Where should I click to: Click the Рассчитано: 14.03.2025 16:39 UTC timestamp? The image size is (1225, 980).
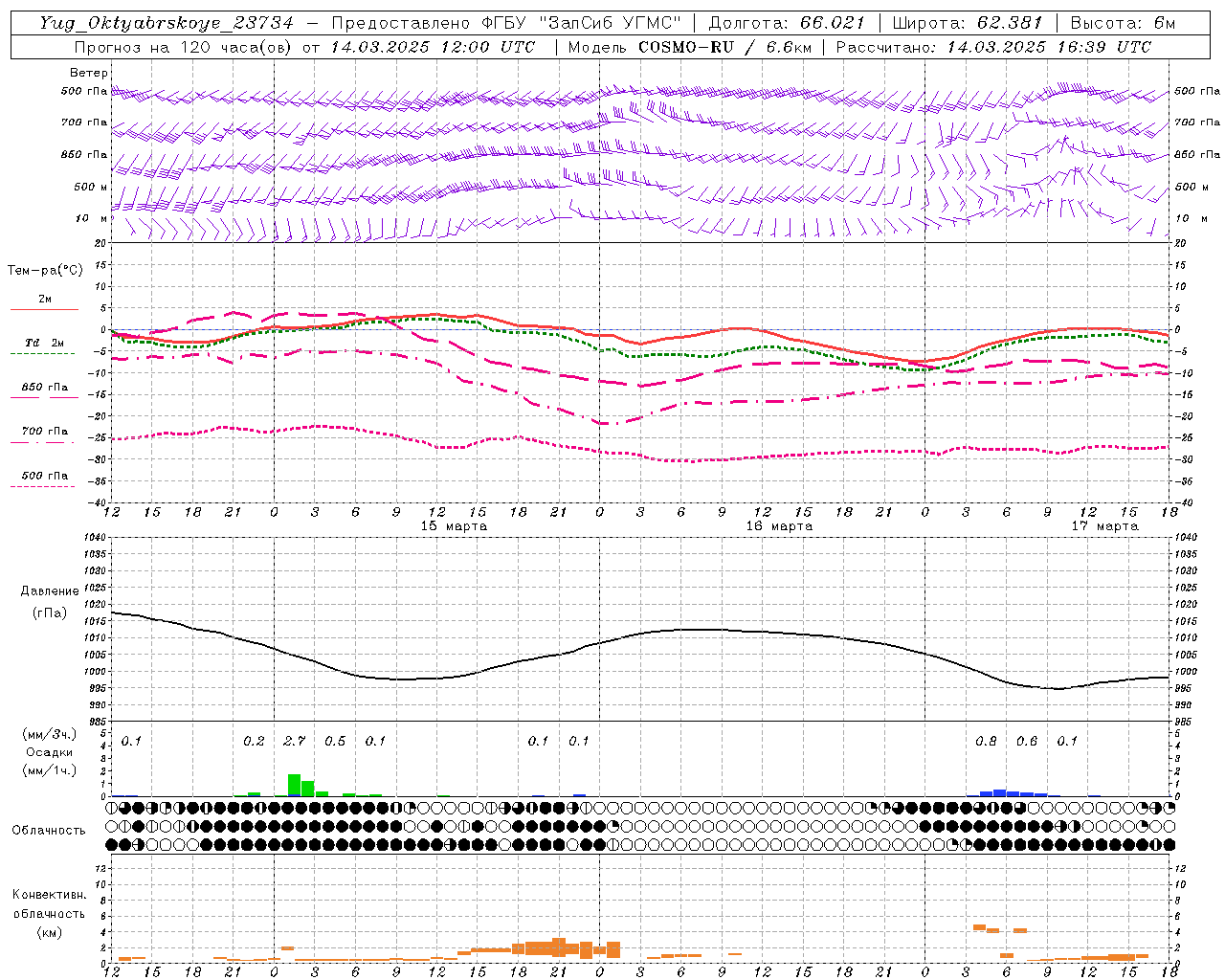993,47
